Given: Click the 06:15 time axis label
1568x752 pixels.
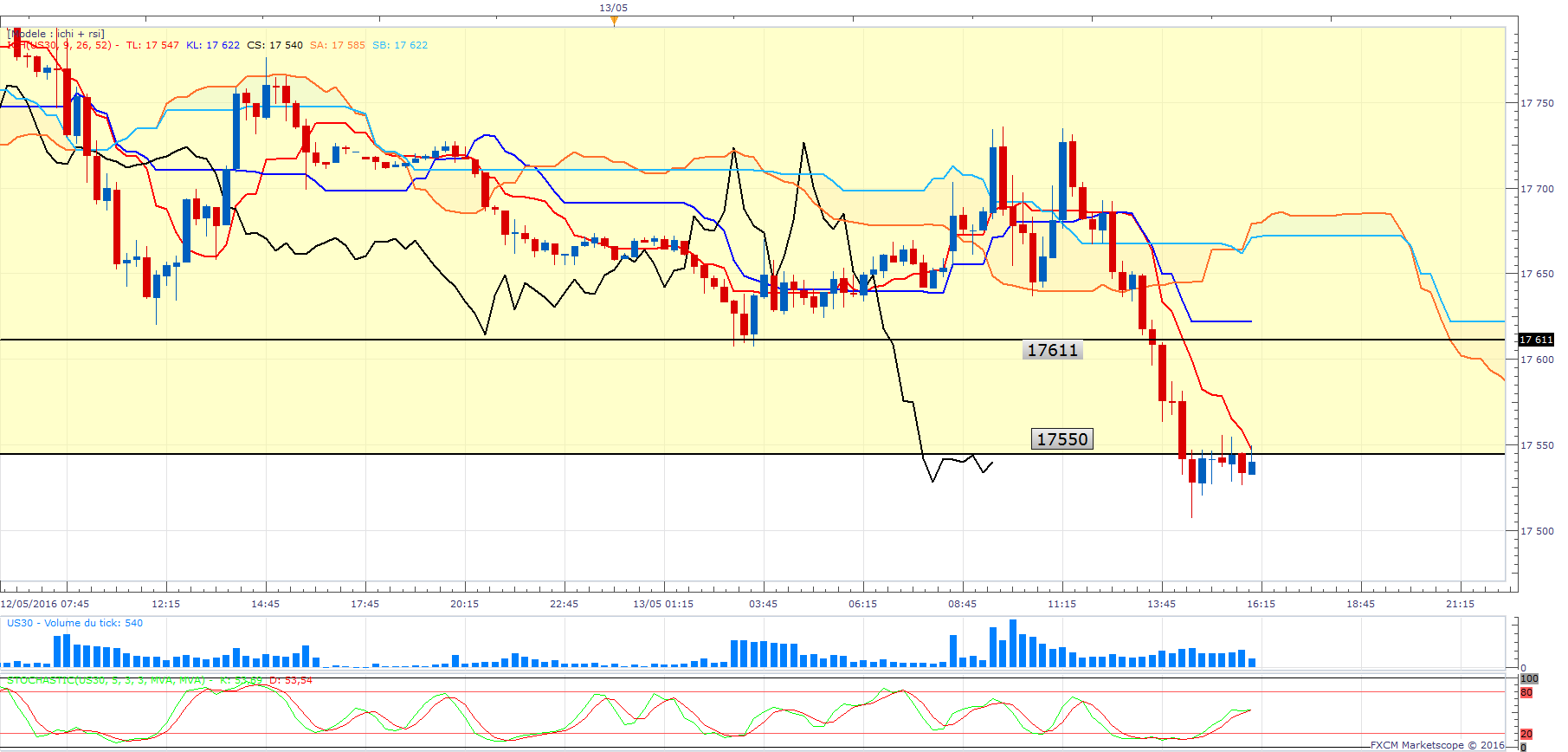Looking at the screenshot, I should click(x=863, y=604).
